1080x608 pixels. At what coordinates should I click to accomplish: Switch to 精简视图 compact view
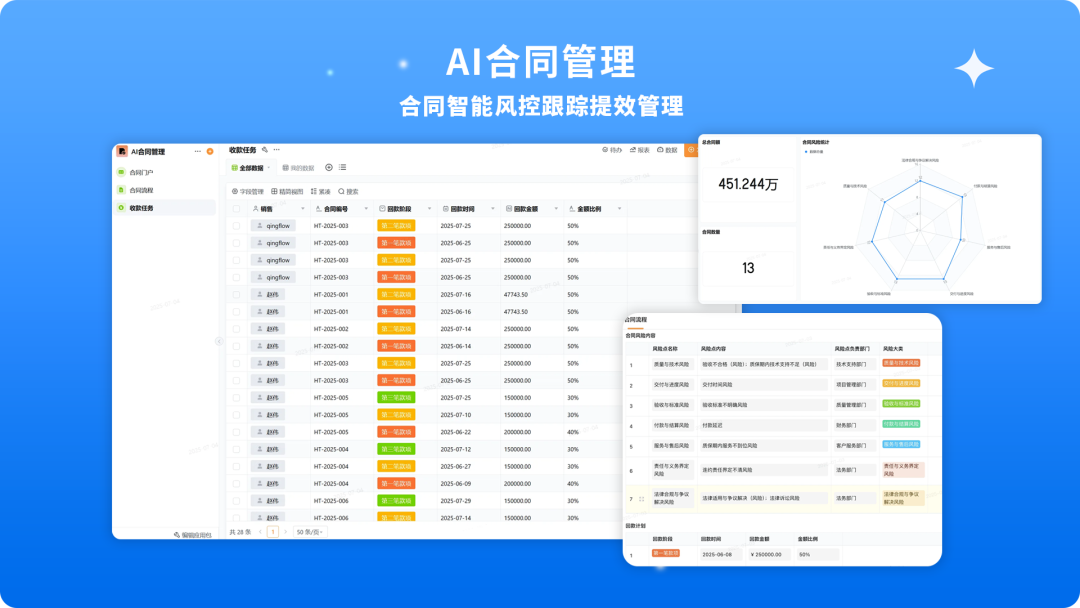[287, 191]
